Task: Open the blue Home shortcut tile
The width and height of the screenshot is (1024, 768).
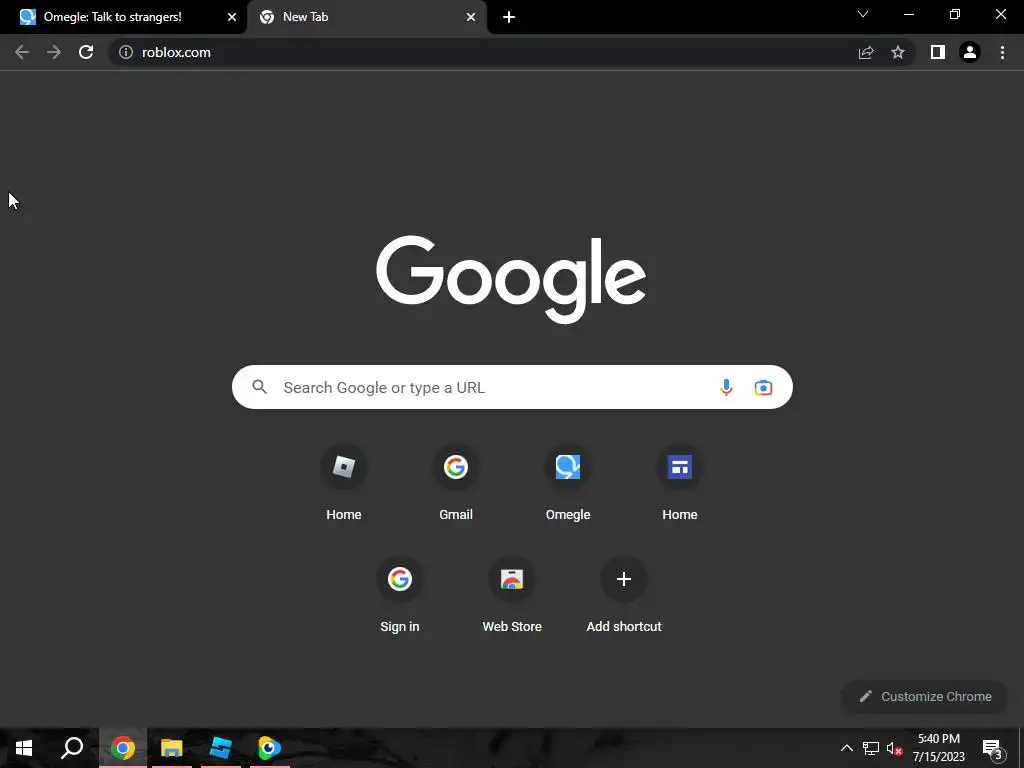Action: click(680, 484)
